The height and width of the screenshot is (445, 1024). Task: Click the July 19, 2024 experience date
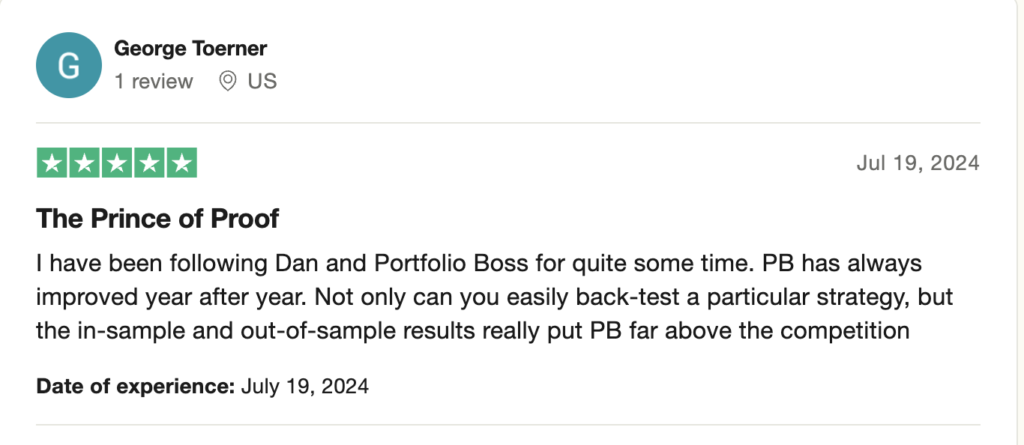(305, 386)
